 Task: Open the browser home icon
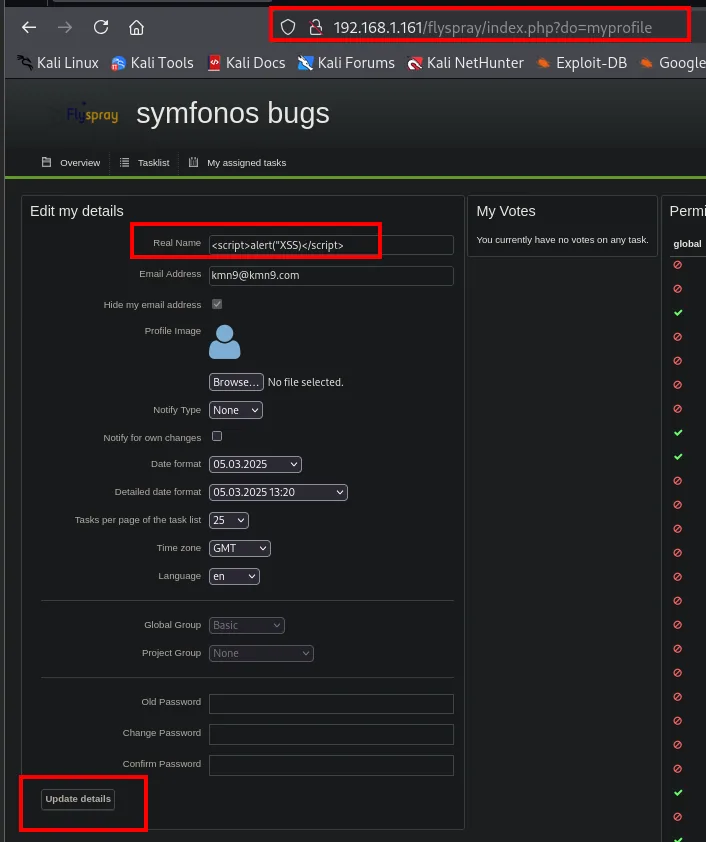click(136, 27)
